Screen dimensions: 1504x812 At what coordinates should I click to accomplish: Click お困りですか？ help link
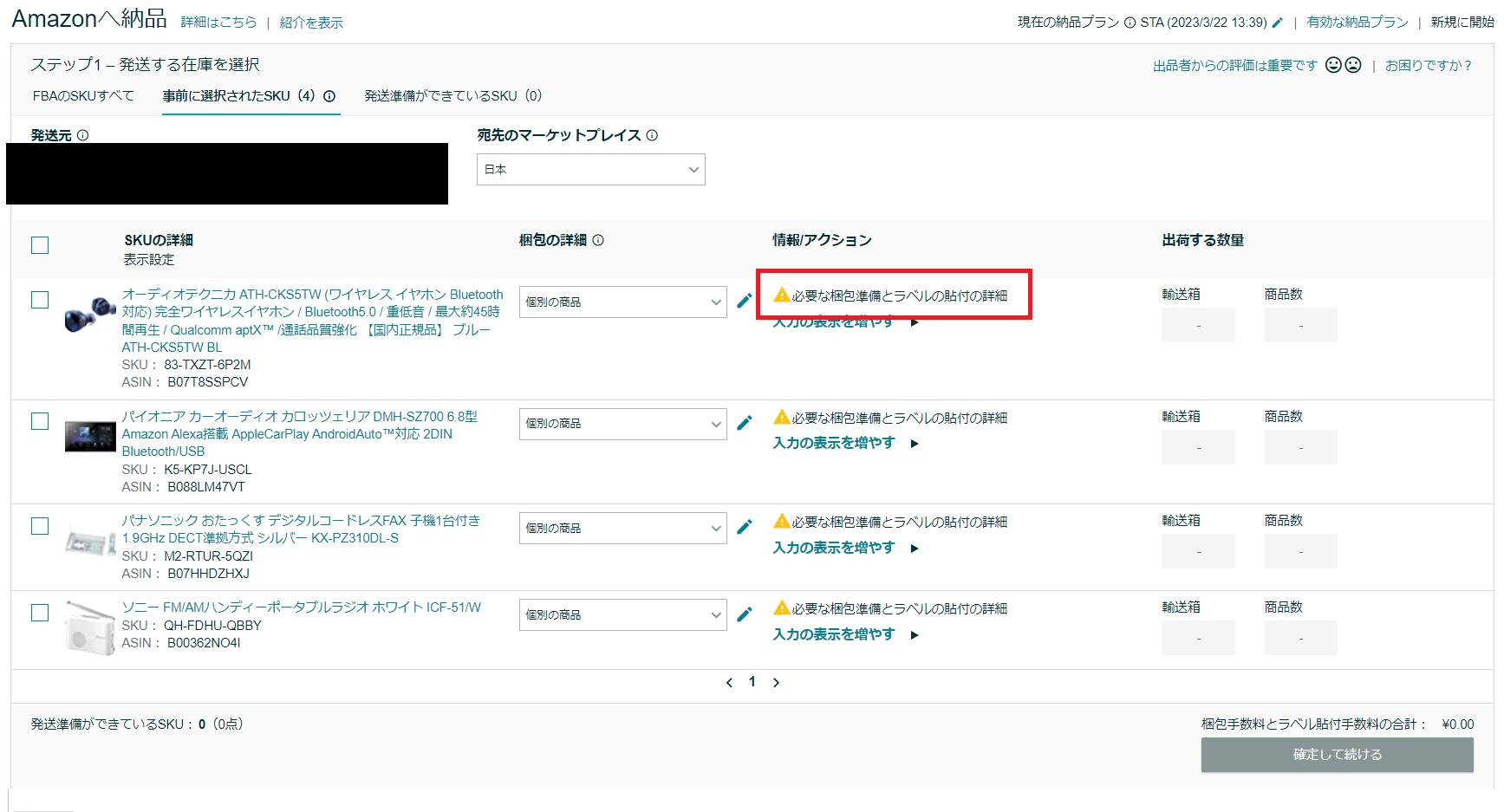[1429, 65]
